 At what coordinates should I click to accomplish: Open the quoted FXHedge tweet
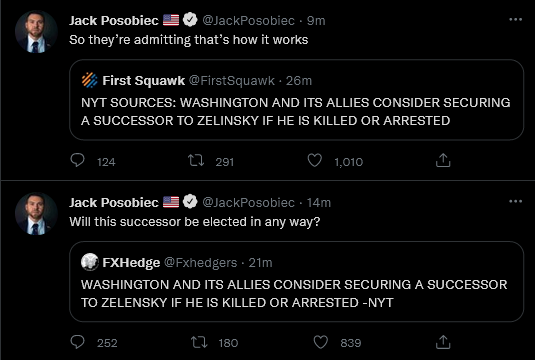(297, 282)
